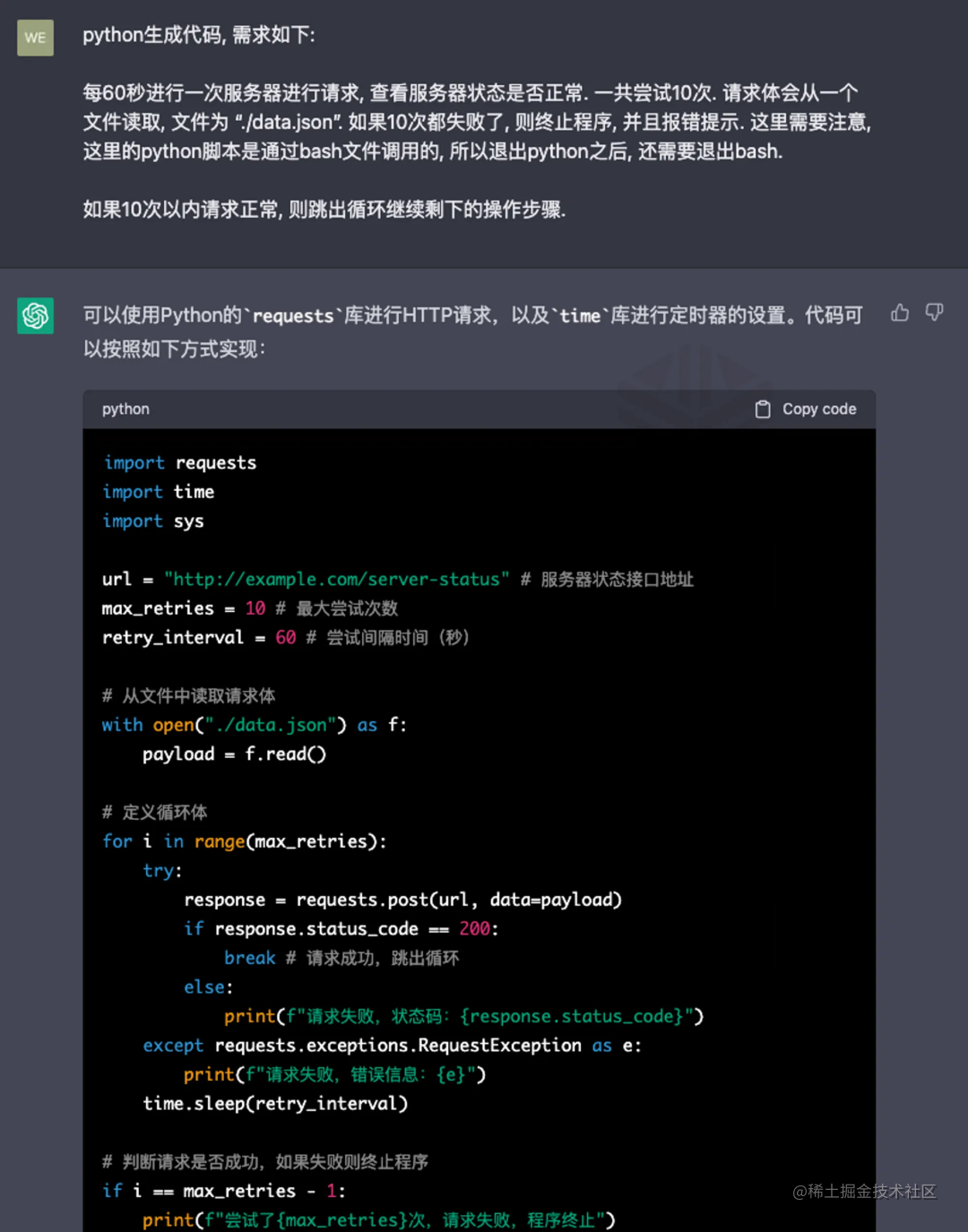Select the max_retries = 10 line

(x=179, y=608)
